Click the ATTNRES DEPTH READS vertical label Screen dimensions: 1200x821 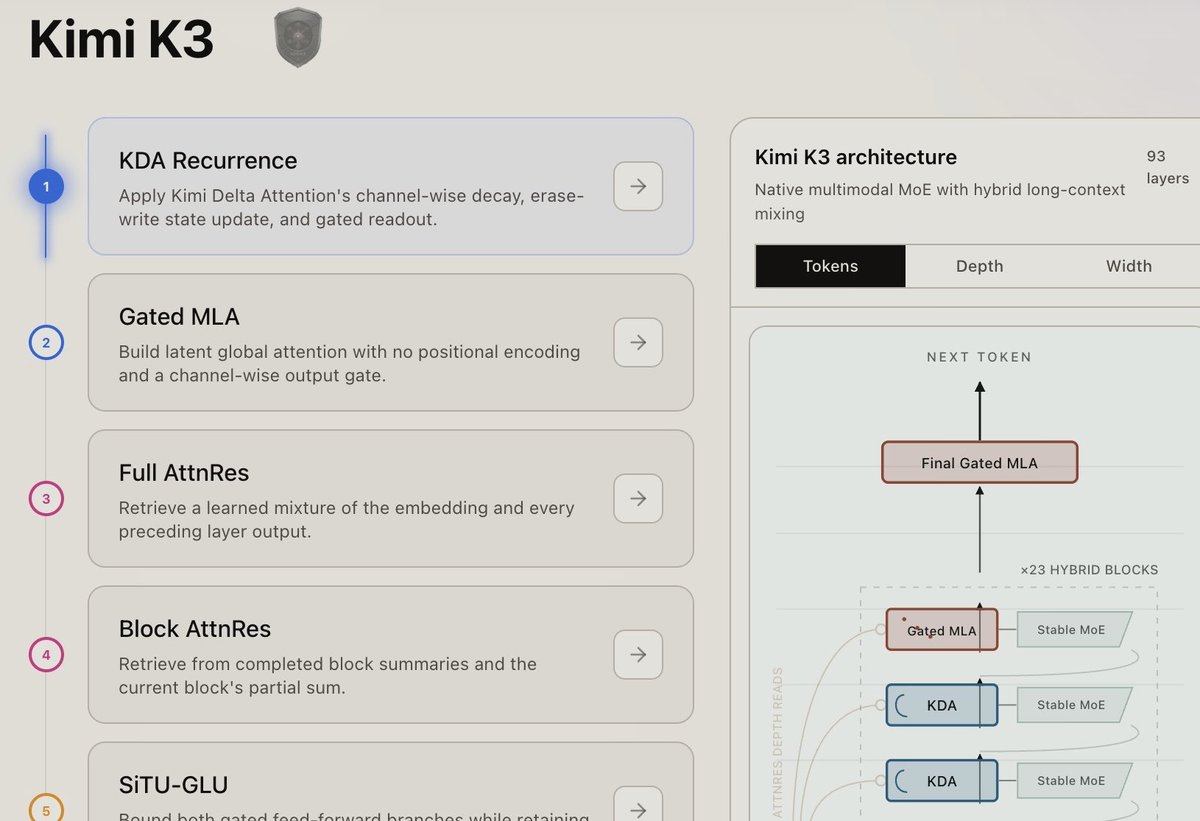click(777, 744)
